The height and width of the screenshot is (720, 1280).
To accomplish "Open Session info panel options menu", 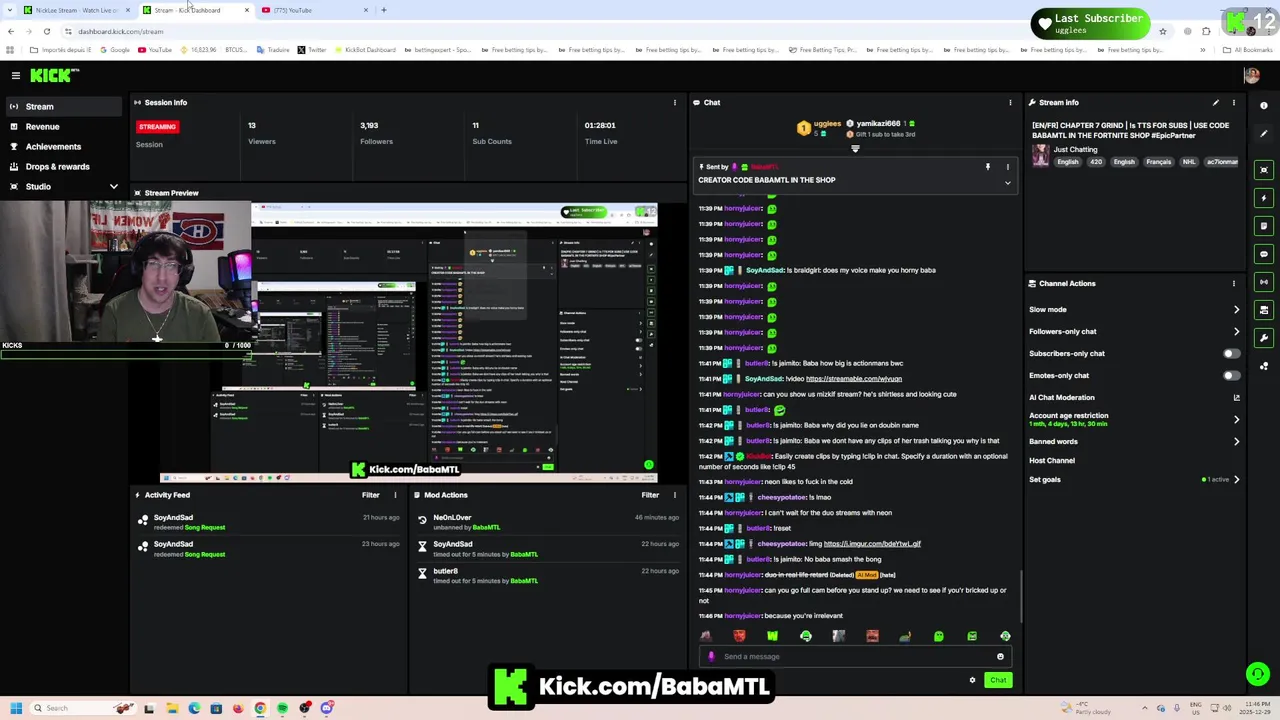I will point(675,102).
